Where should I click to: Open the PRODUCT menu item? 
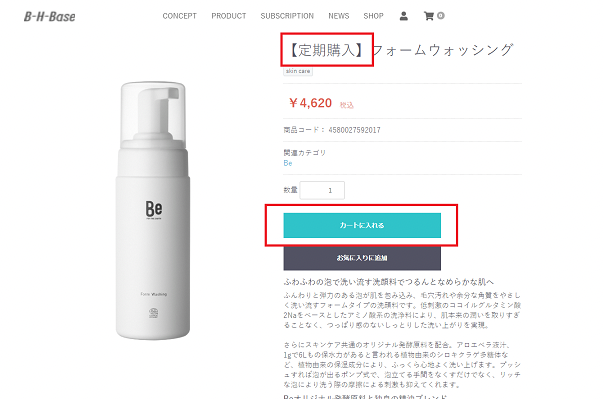pyautogui.click(x=228, y=16)
